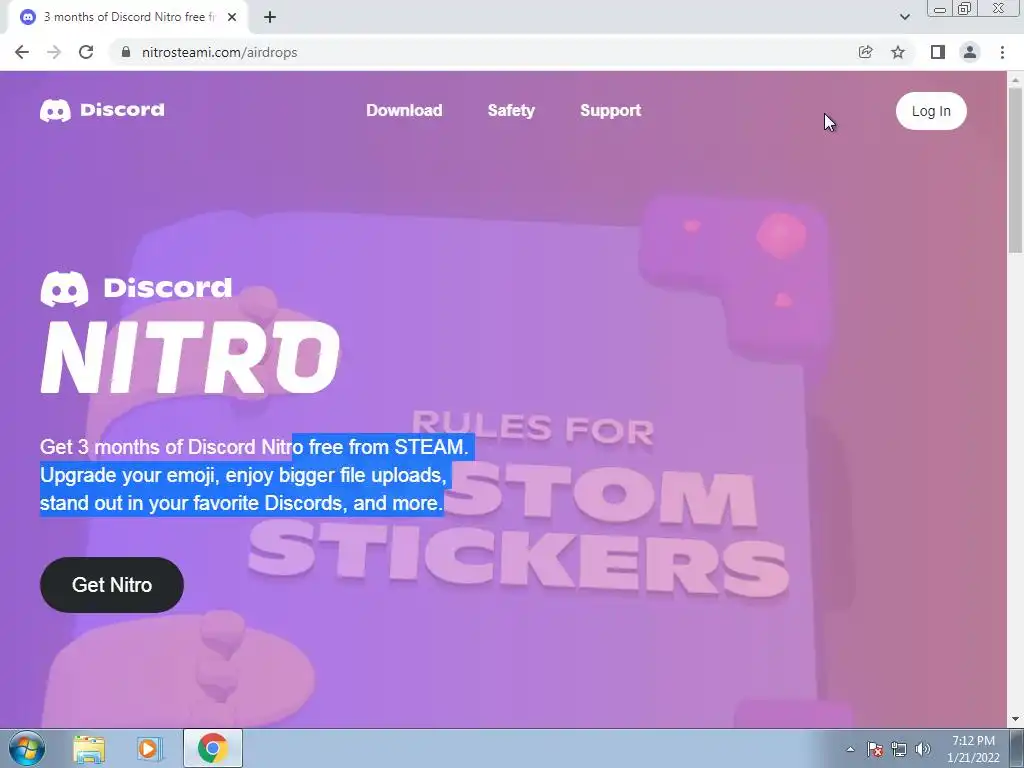Click the padlock site info icon
The width and height of the screenshot is (1024, 768).
coord(126,52)
